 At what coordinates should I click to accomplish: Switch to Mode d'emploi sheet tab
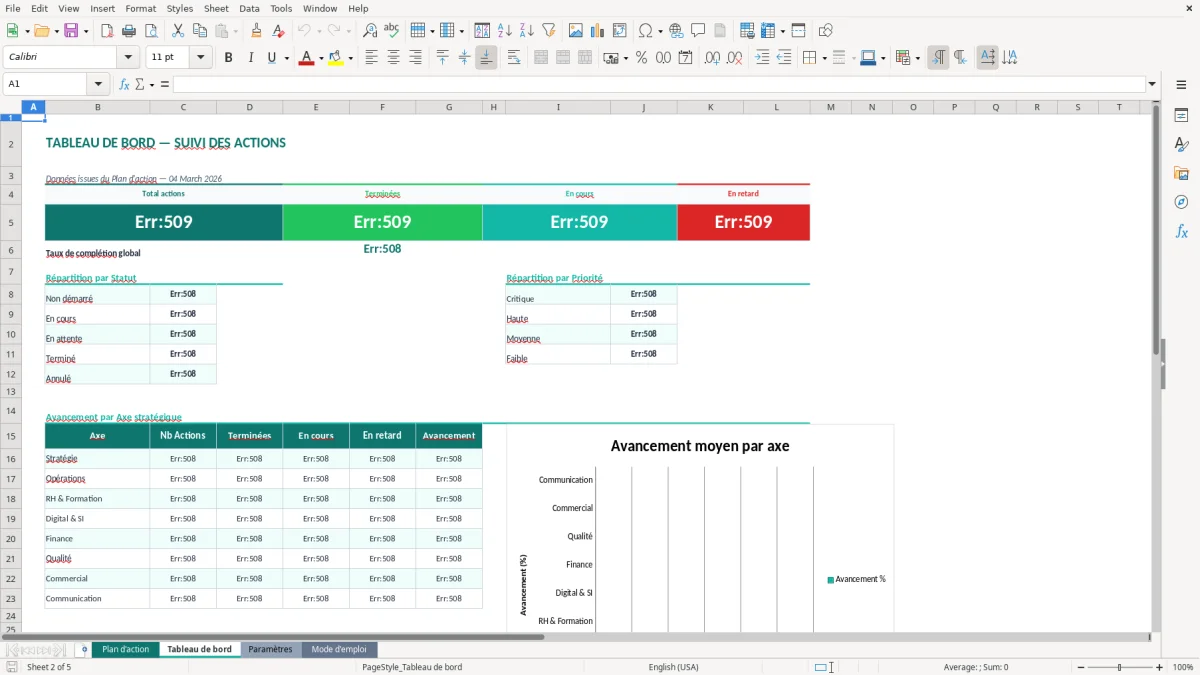pyautogui.click(x=339, y=649)
